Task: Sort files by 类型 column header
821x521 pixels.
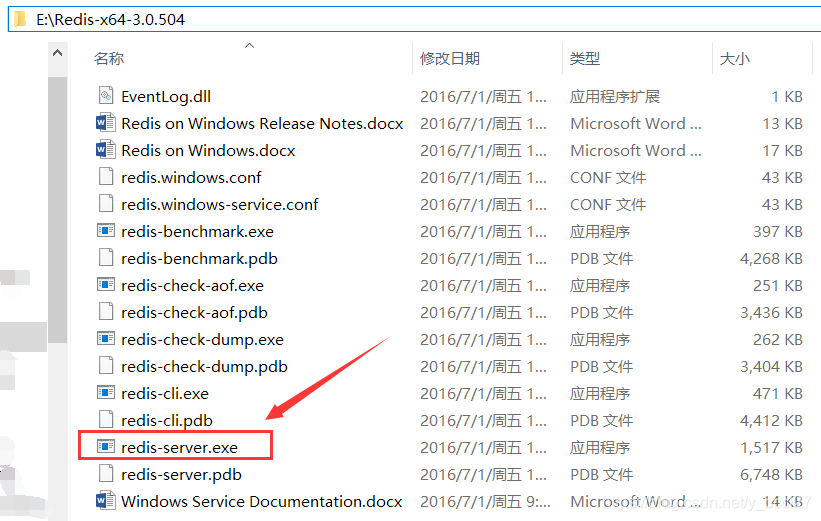Action: coord(585,58)
